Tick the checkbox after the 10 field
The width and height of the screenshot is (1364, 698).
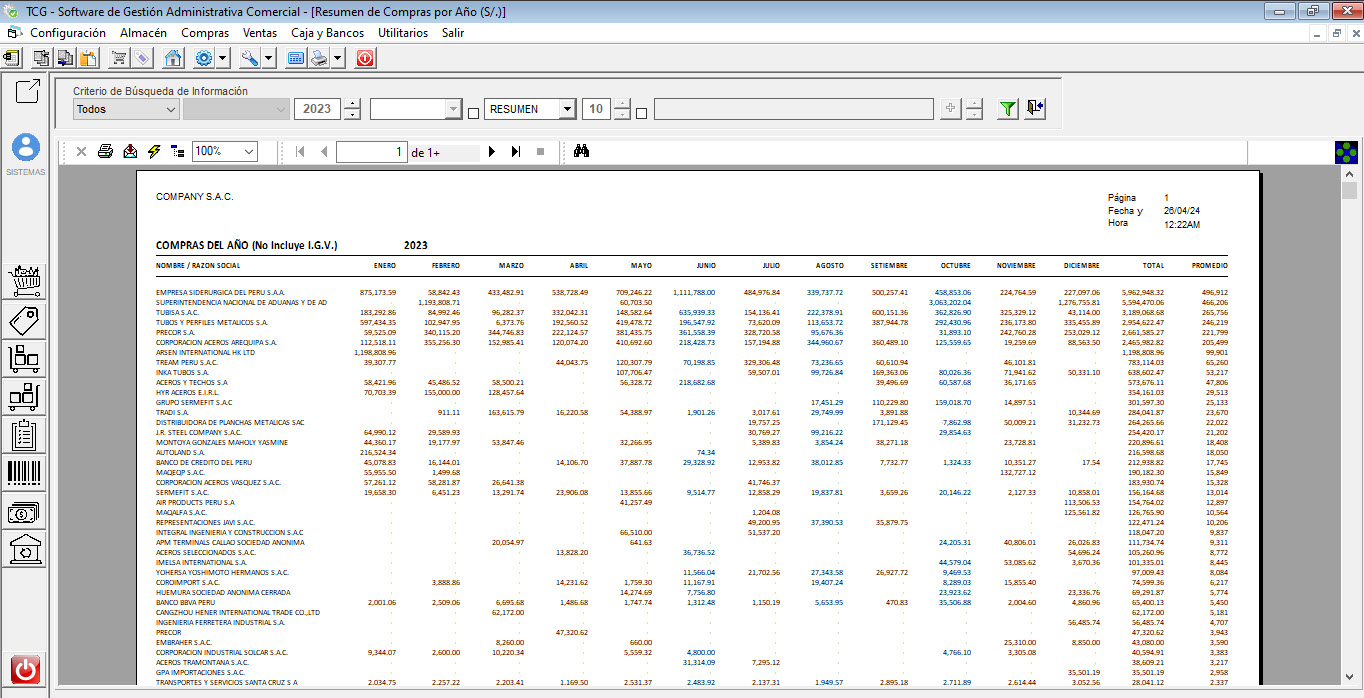641,113
